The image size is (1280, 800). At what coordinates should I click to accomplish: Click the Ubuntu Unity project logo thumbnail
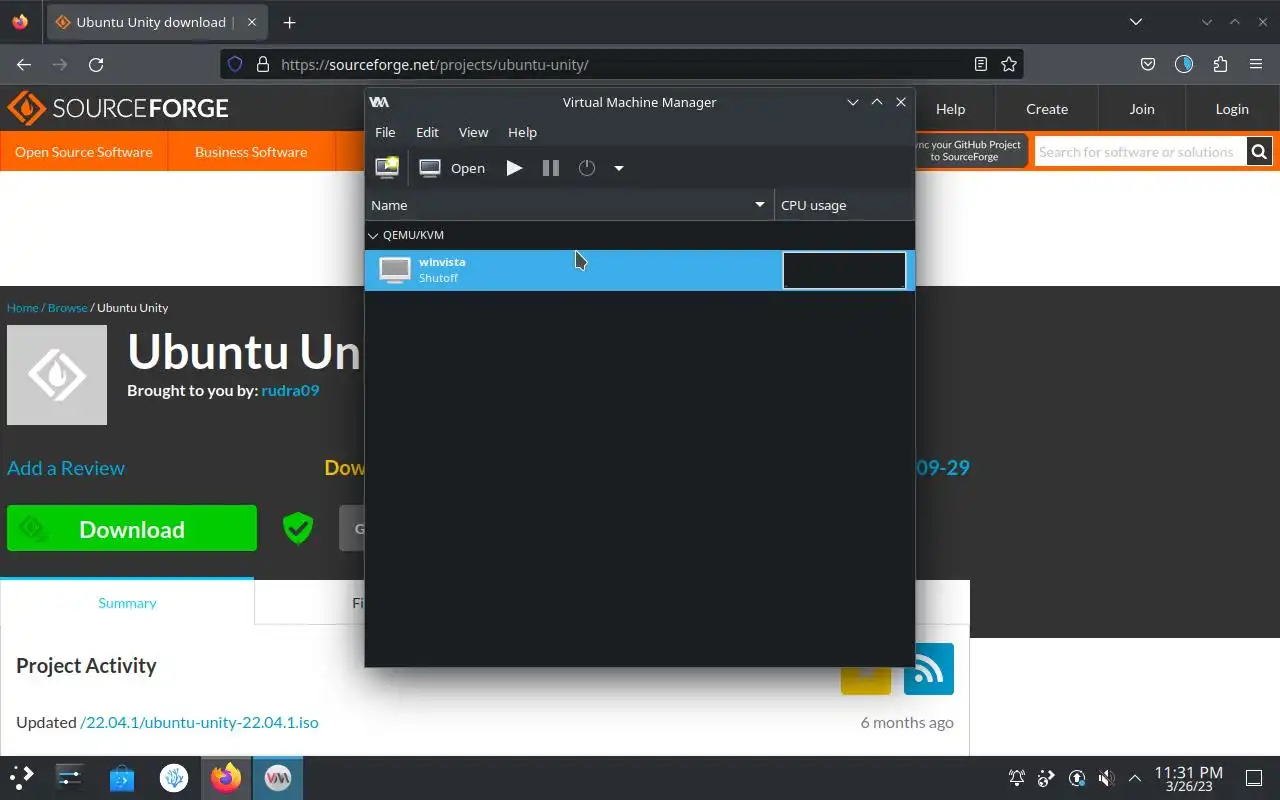[x=57, y=375]
